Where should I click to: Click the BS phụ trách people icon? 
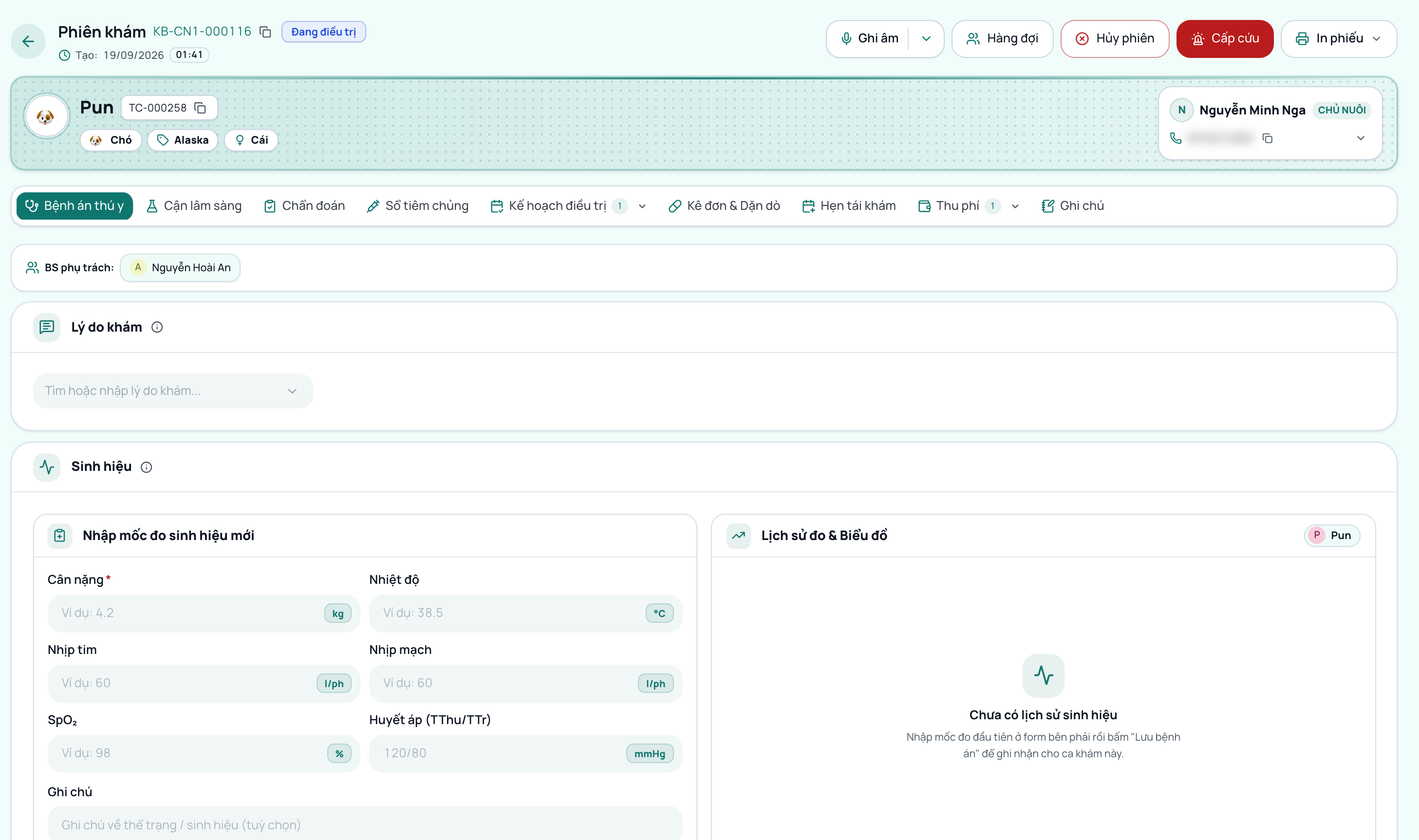click(32, 267)
